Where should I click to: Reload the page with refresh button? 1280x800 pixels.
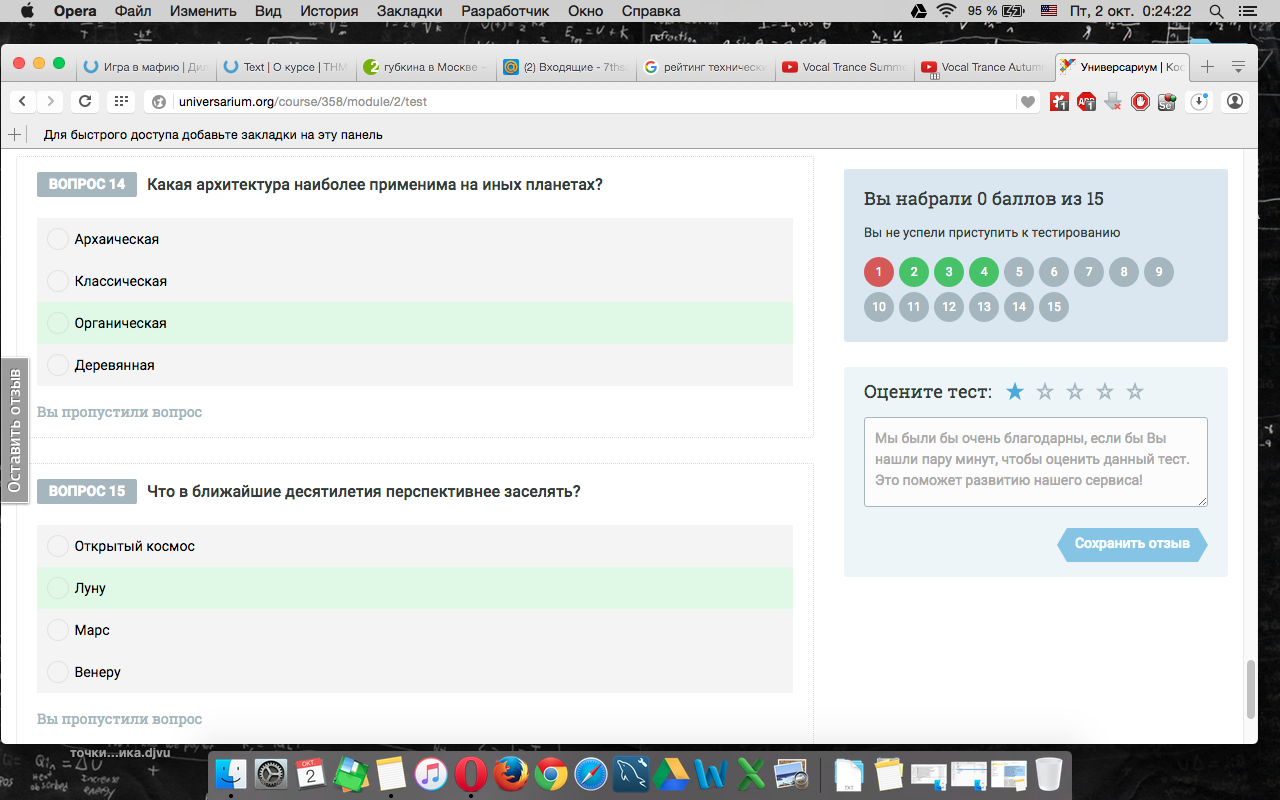85,101
